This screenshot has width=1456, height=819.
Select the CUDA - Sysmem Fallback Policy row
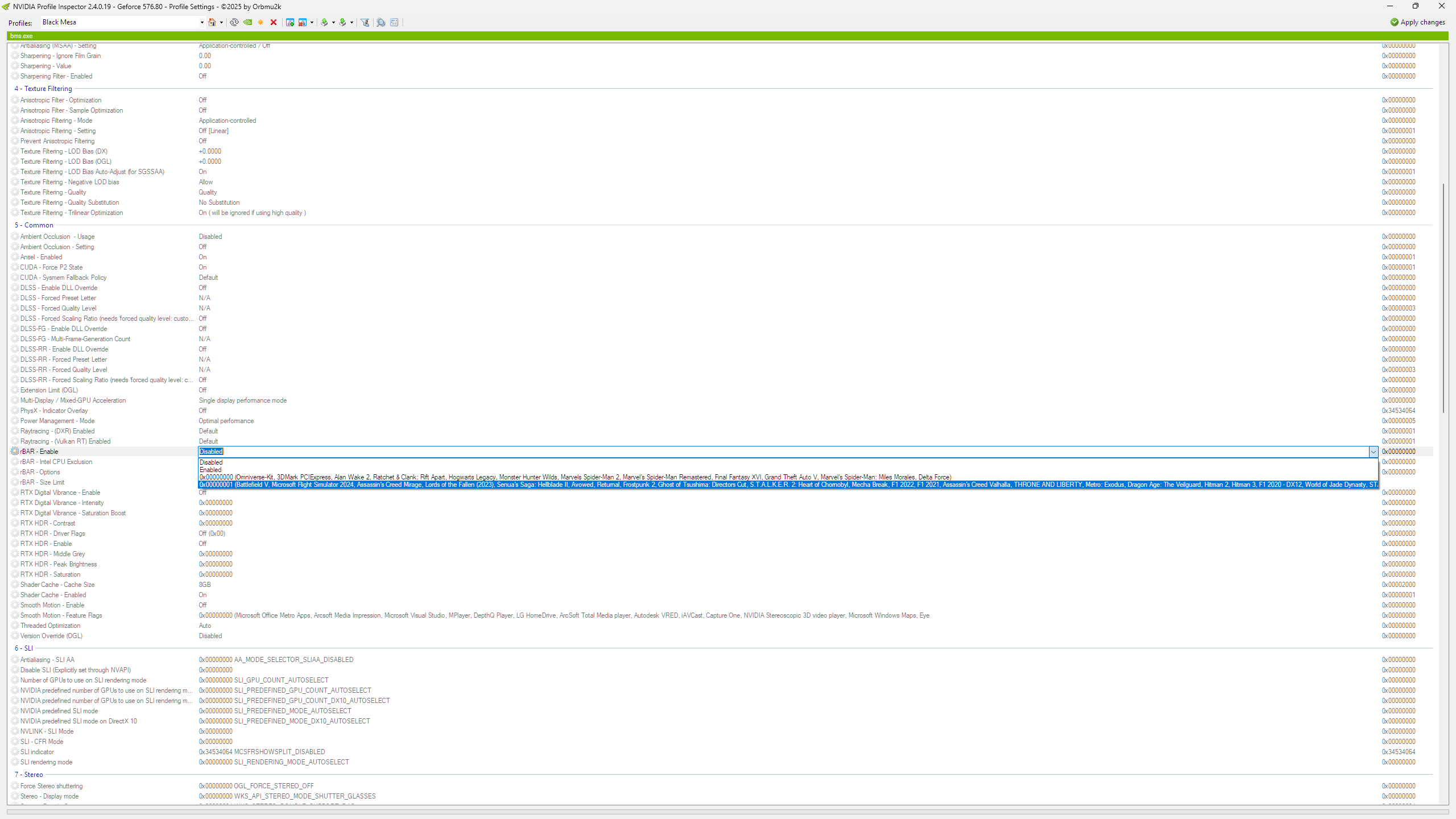pos(721,278)
